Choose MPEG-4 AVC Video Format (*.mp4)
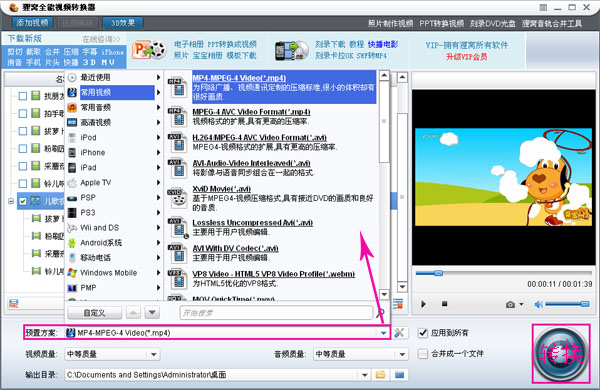 251,112
